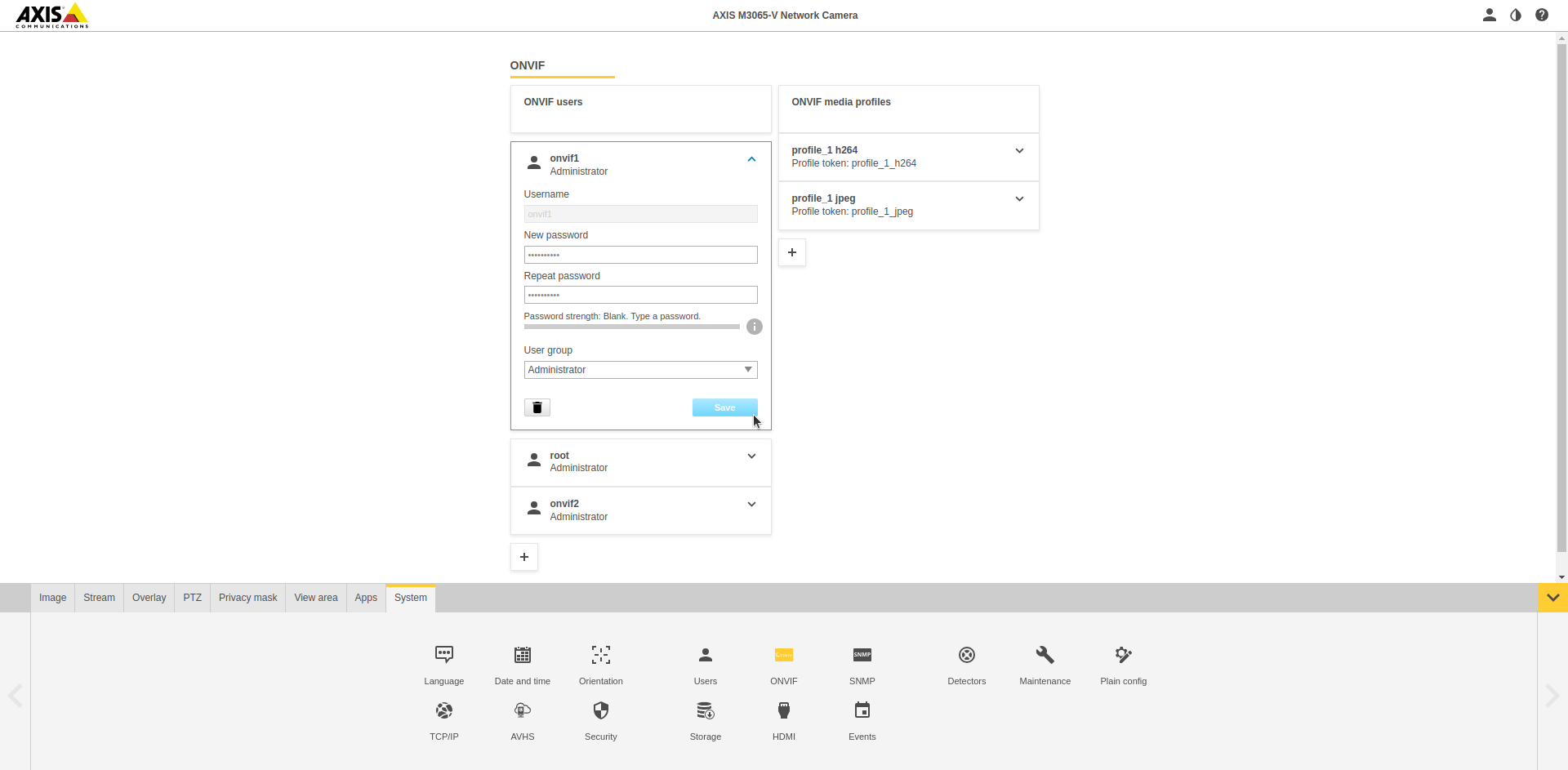Viewport: 1568px width, 770px height.
Task: Open the Storage settings icon
Action: 705,710
